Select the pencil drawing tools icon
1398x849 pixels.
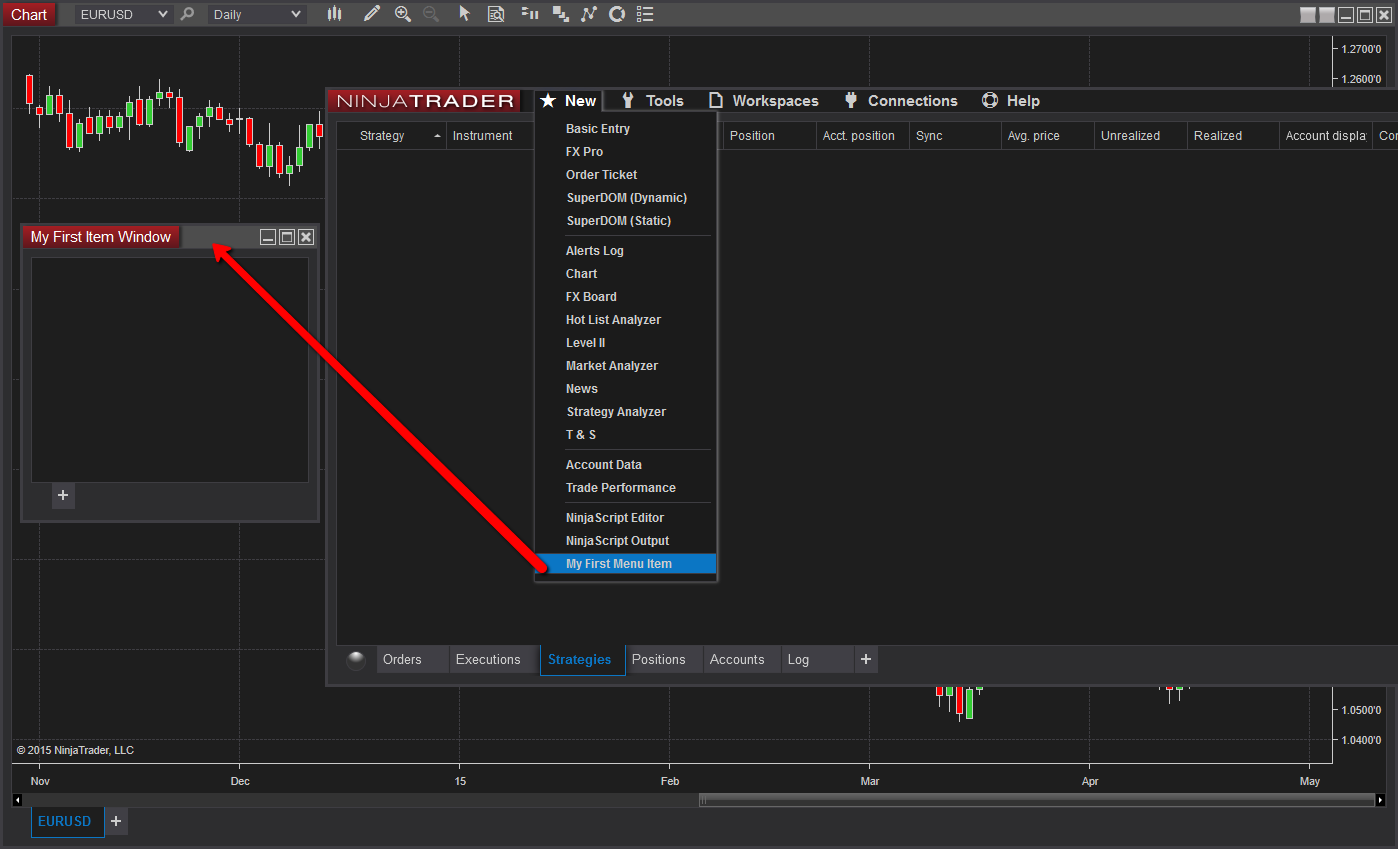pyautogui.click(x=371, y=14)
